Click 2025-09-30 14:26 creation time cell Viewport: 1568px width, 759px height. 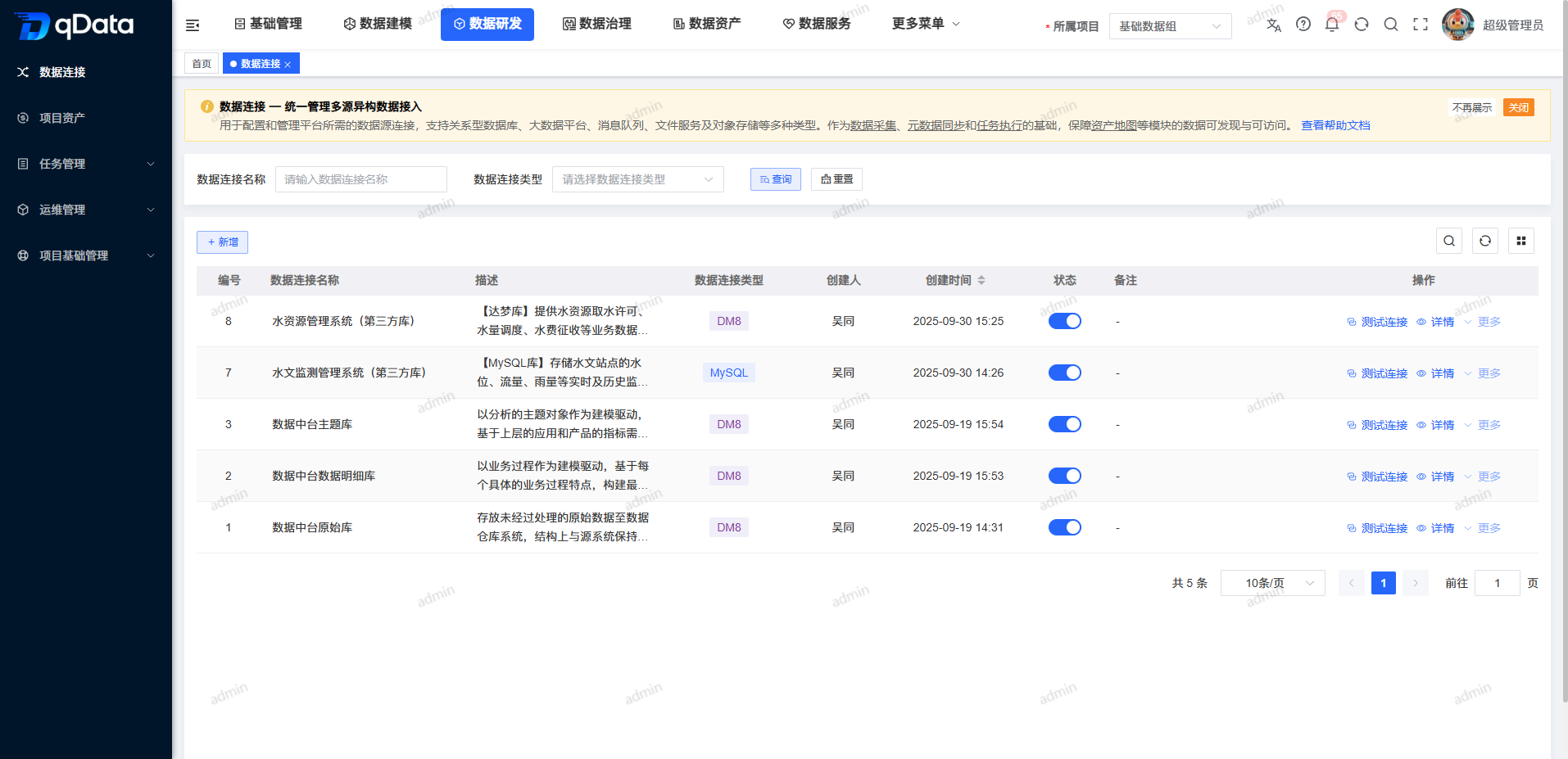pyautogui.click(x=958, y=373)
